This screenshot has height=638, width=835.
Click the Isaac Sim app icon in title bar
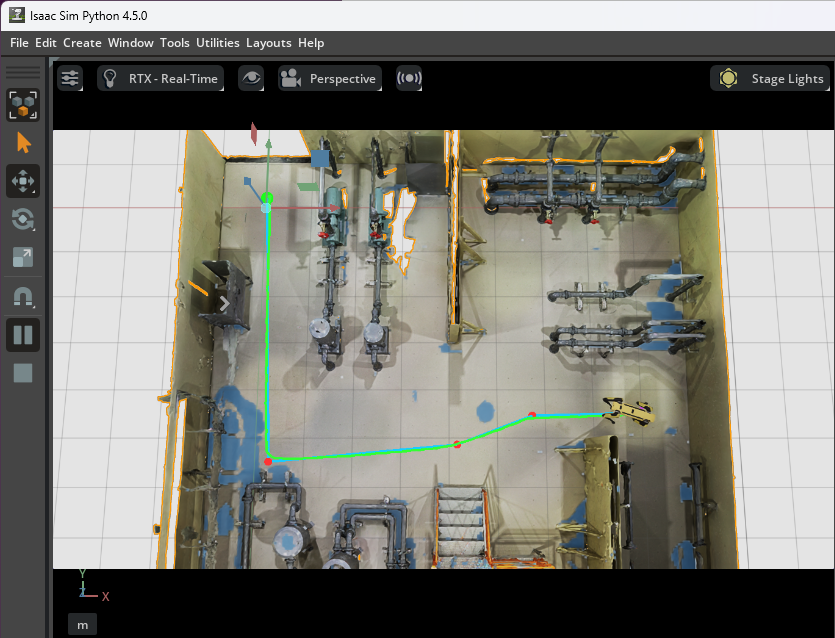tap(17, 15)
